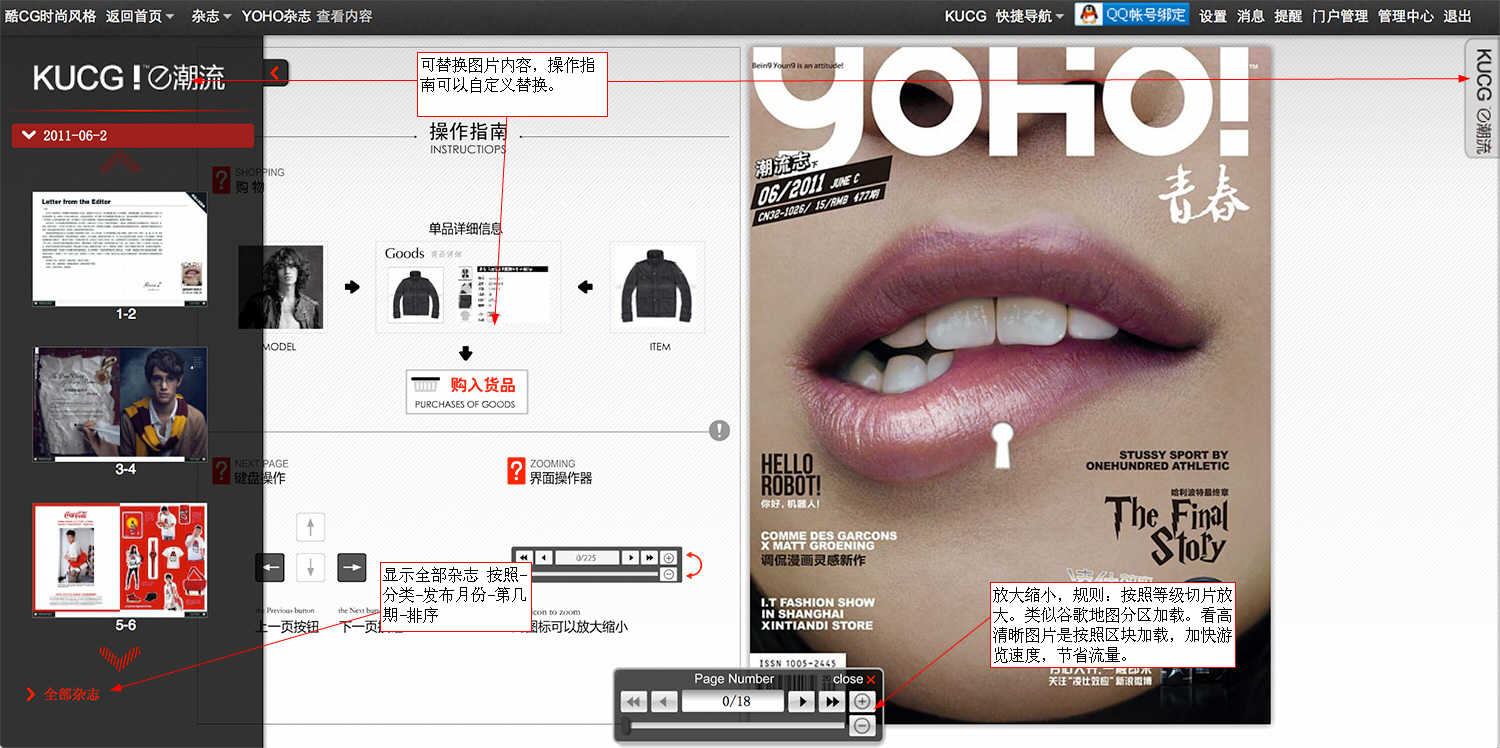Click the 3-4 label under the second thumbnail
Viewport: 1500px width, 748px height.
pyautogui.click(x=126, y=469)
